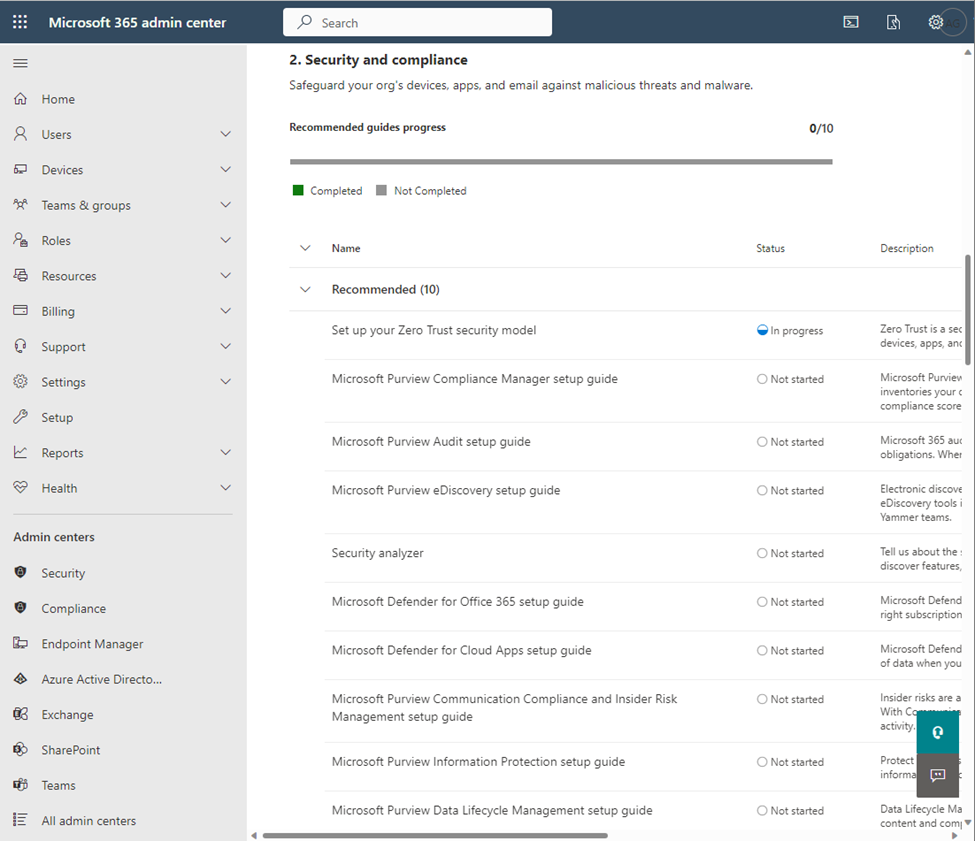Focus the Search input field
Viewport: 975px width, 841px height.
click(x=417, y=22)
